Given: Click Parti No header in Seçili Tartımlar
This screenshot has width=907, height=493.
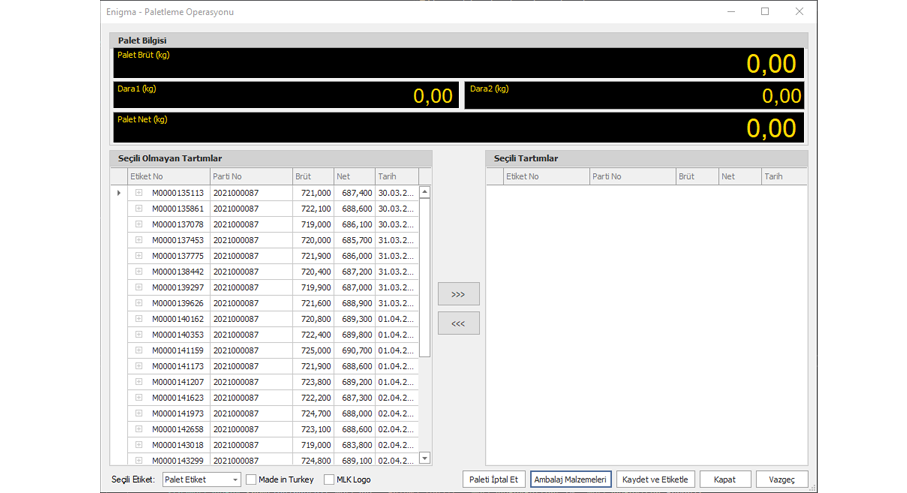Looking at the screenshot, I should (x=631, y=176).
